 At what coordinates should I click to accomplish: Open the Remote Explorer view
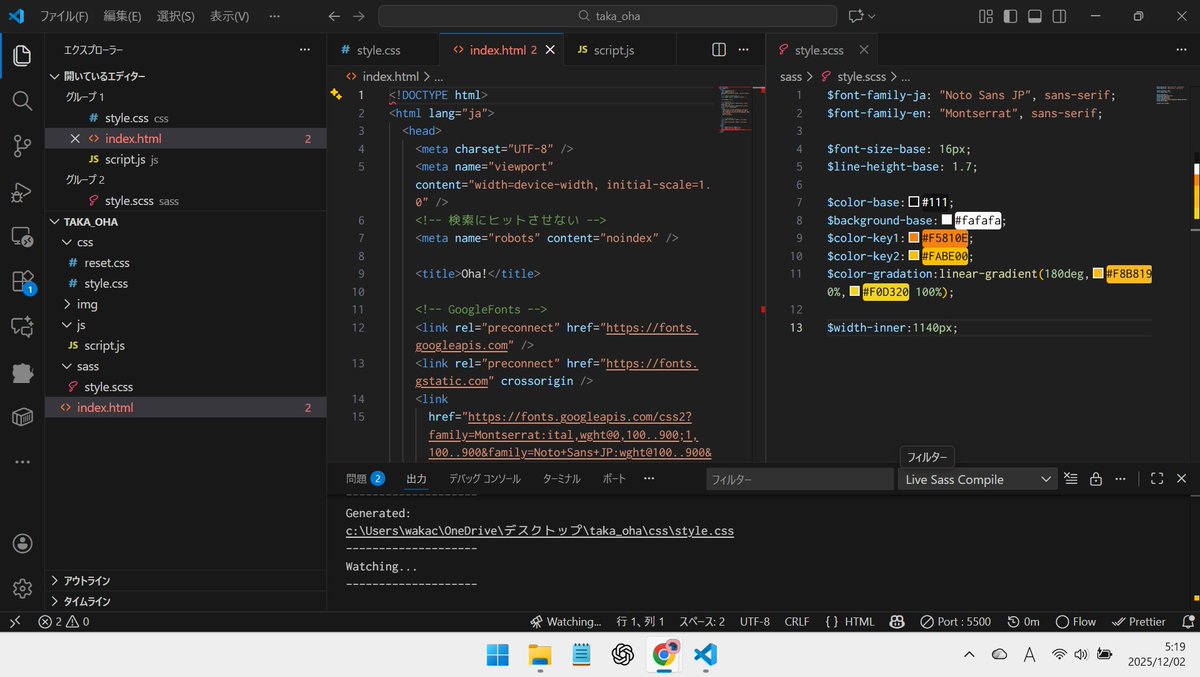tap(22, 237)
